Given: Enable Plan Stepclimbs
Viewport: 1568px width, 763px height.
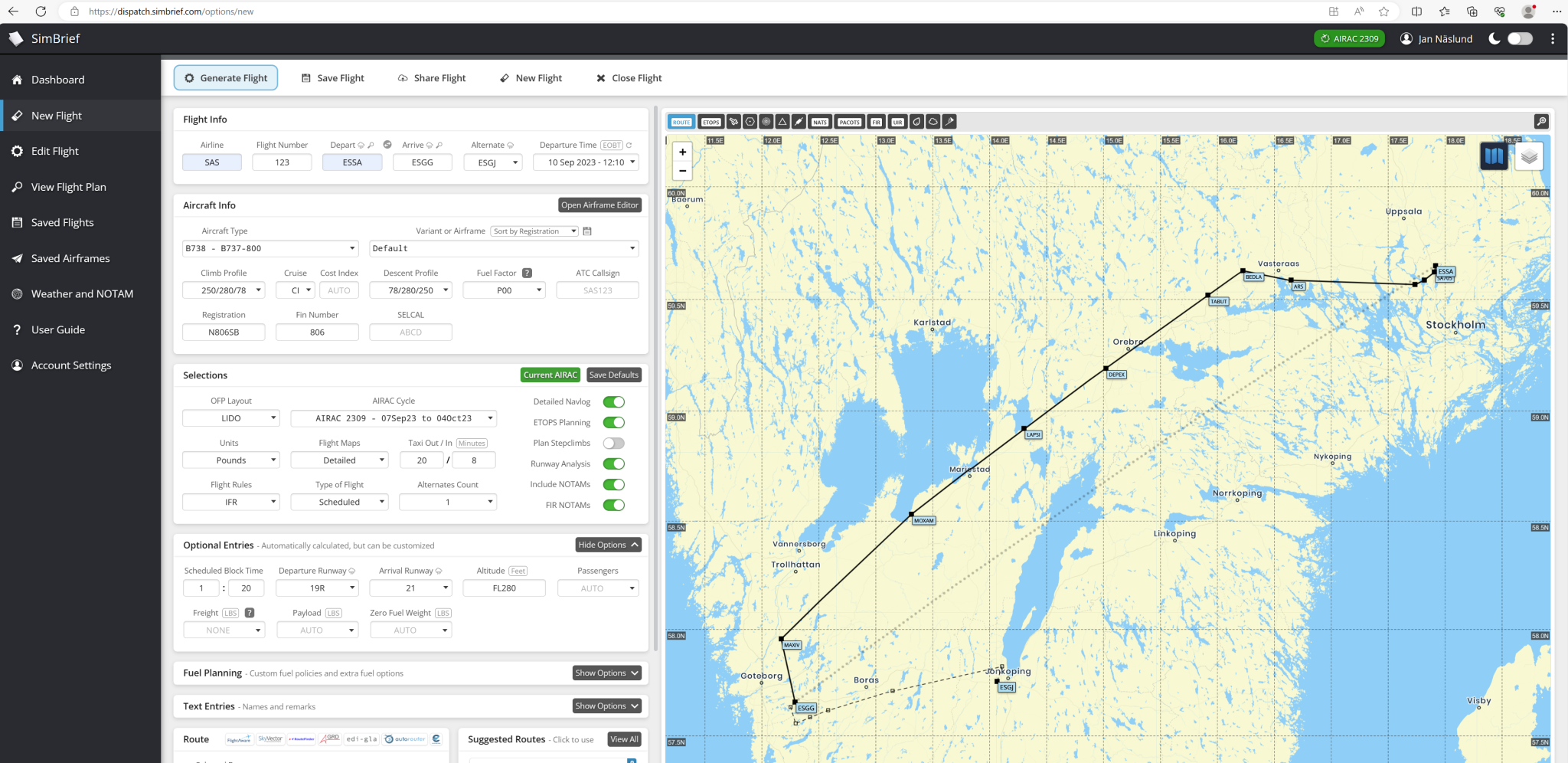Looking at the screenshot, I should coord(613,443).
